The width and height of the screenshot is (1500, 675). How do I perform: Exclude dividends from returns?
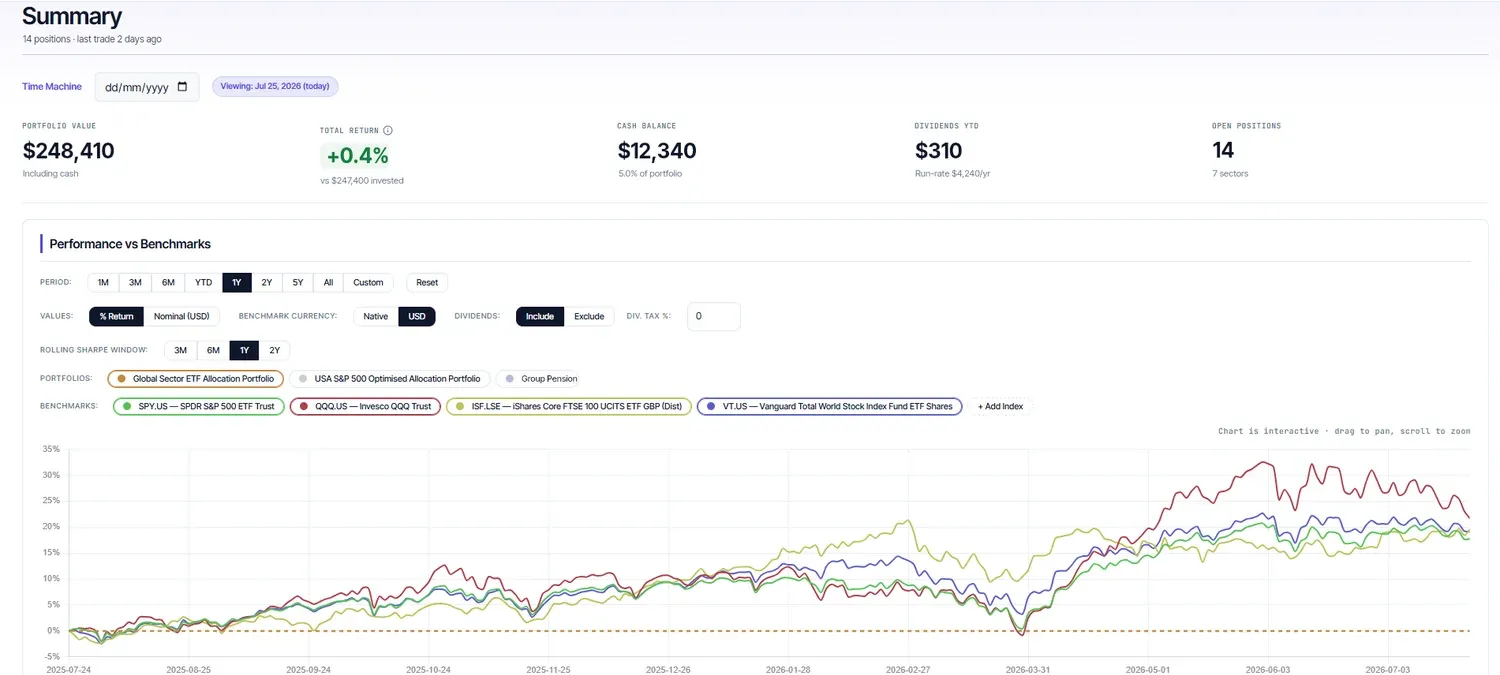(x=589, y=316)
